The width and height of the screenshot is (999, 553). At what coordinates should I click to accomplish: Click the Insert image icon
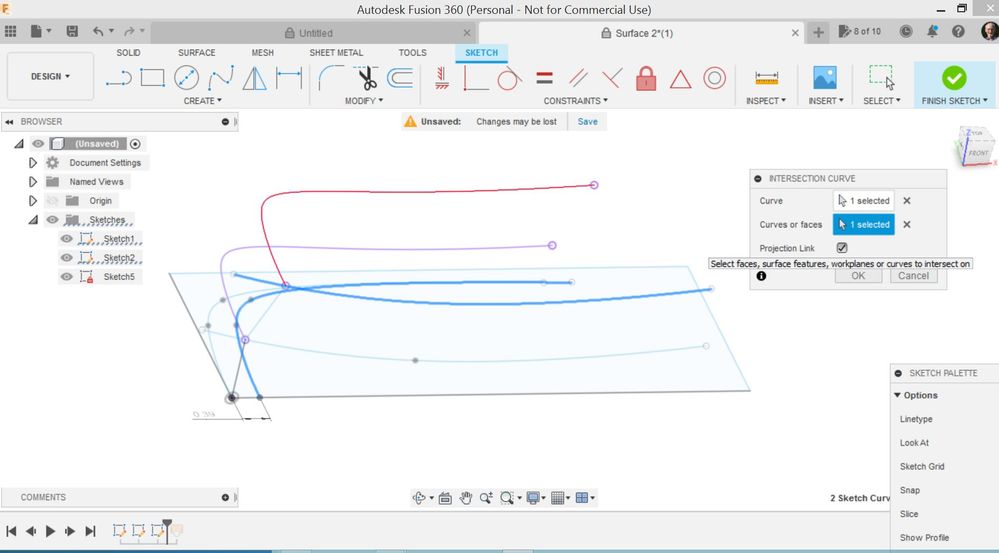[825, 78]
